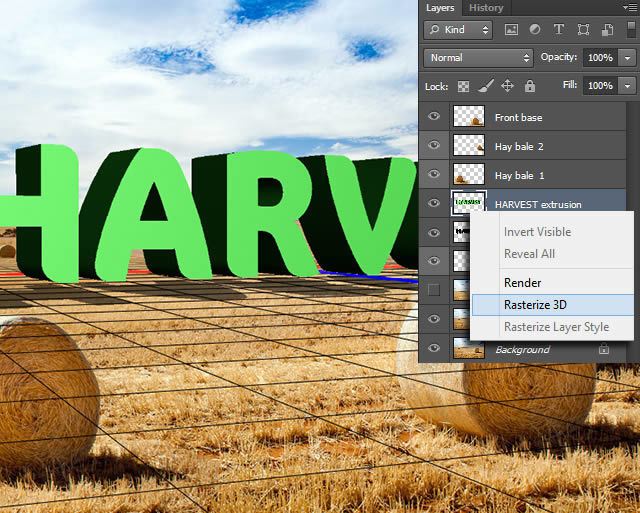Image resolution: width=640 pixels, height=513 pixels.
Task: Click the Fill percentage field
Action: pos(600,86)
